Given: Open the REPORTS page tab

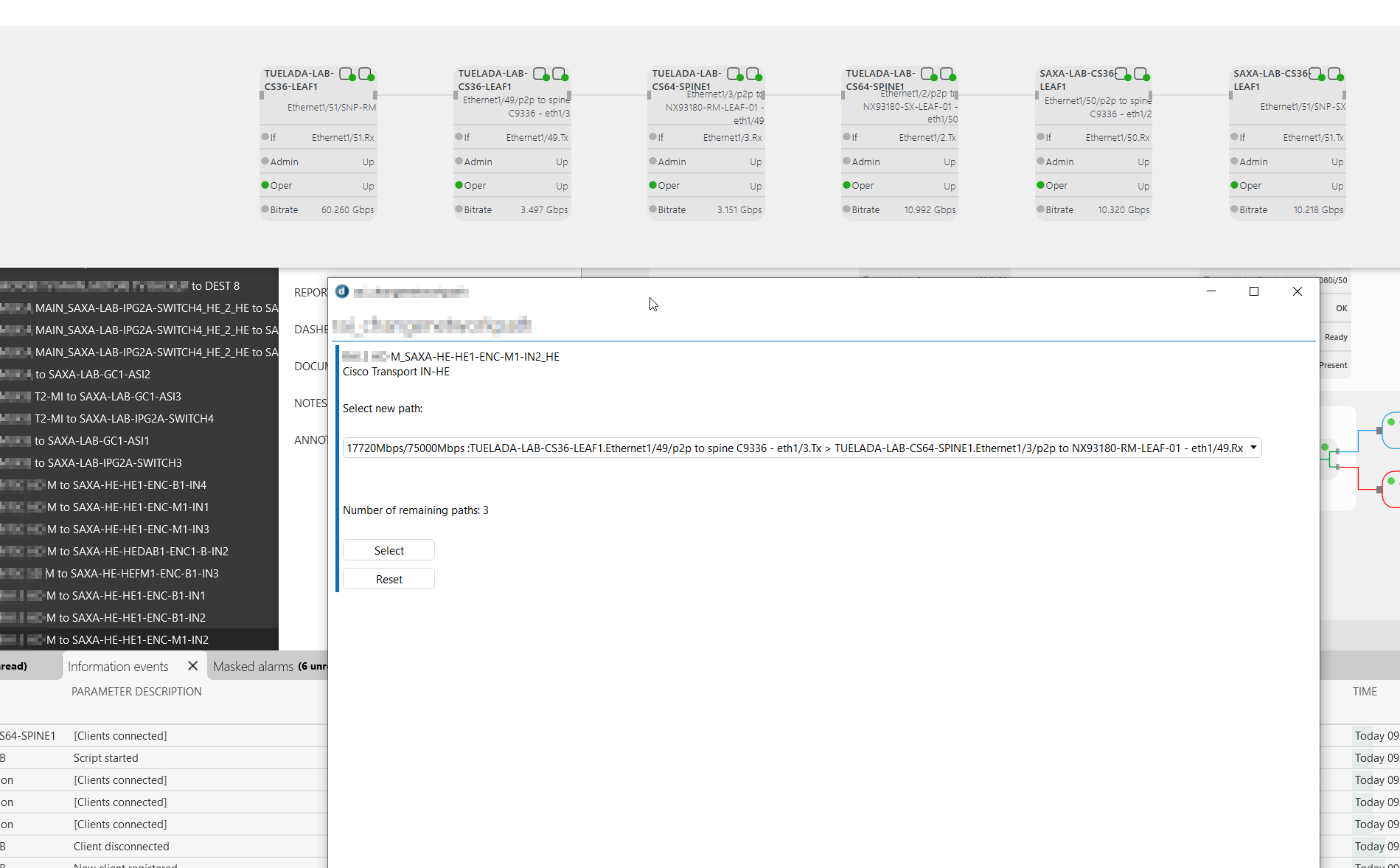Looking at the screenshot, I should [x=310, y=293].
